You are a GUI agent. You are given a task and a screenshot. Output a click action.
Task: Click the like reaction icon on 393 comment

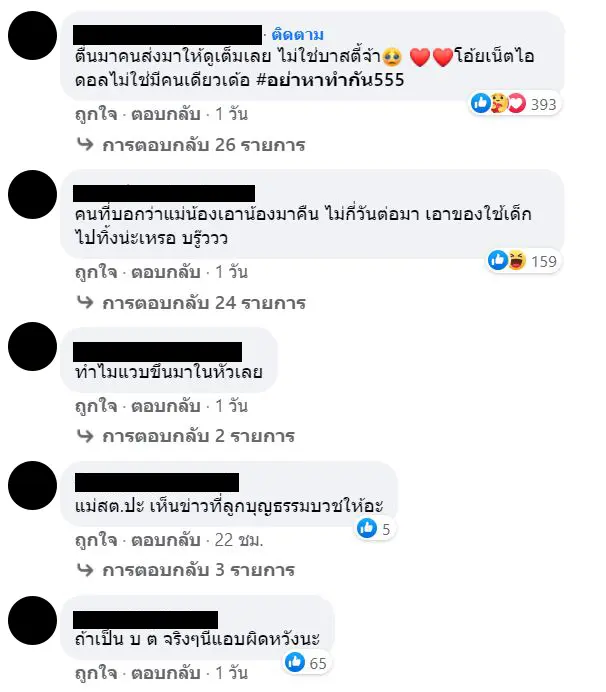(x=480, y=103)
